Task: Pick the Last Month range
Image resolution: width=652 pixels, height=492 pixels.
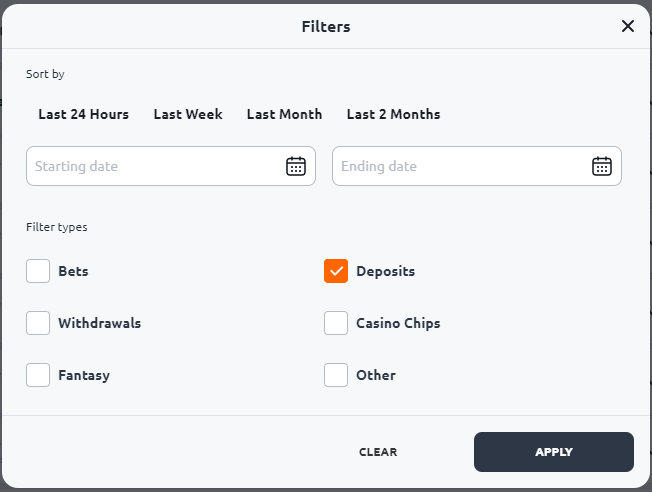Action: pyautogui.click(x=284, y=114)
